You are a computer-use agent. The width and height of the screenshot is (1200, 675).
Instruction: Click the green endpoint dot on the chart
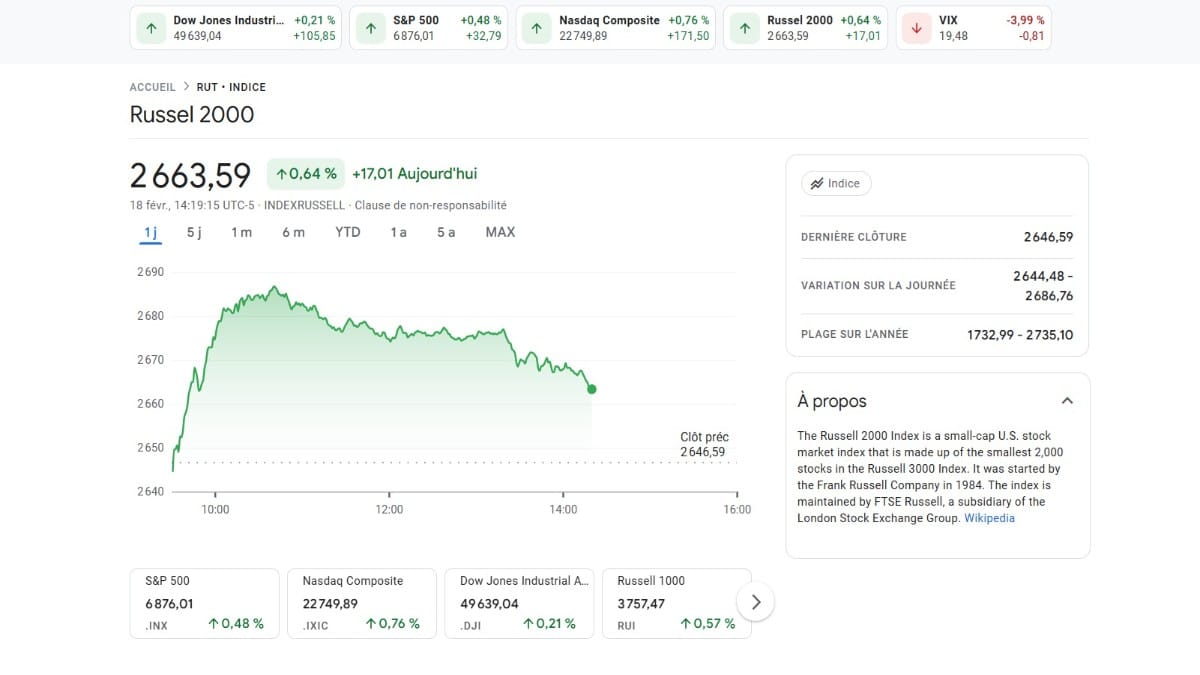591,389
